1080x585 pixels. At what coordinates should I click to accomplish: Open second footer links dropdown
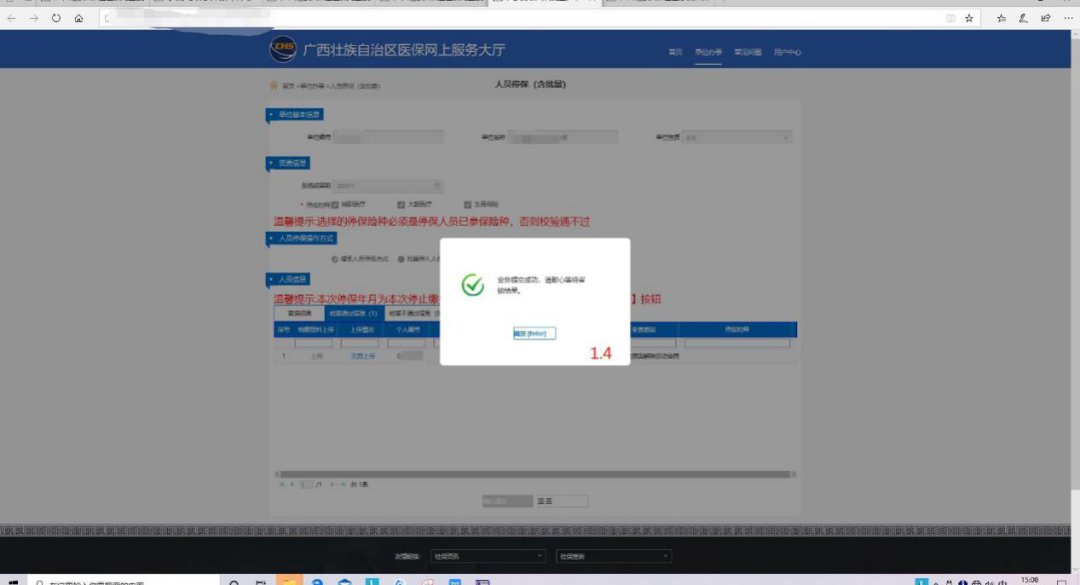pyautogui.click(x=613, y=556)
